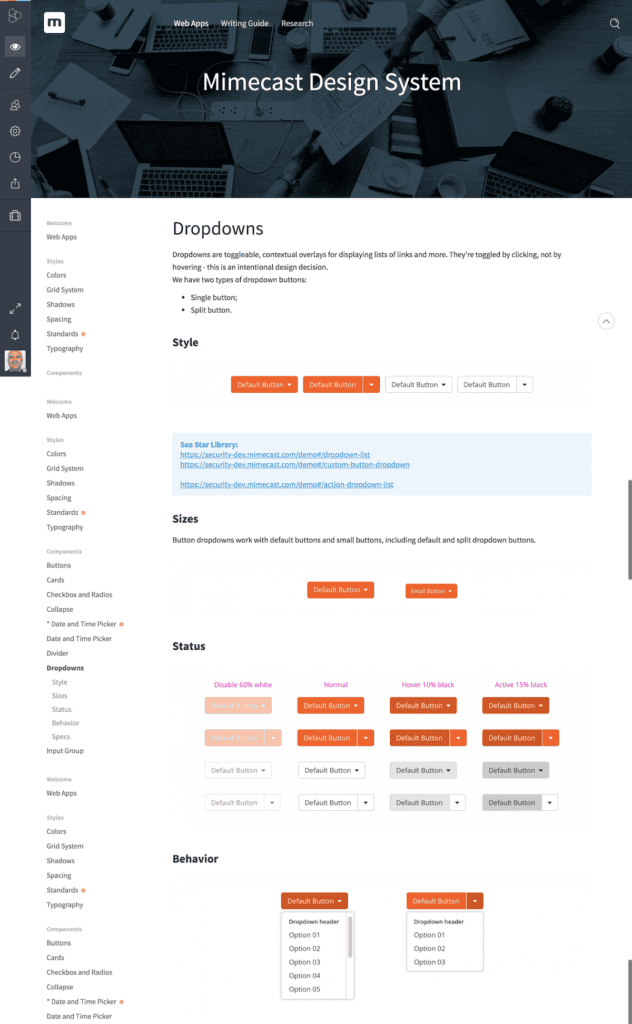
Task: Jump to Behavior subsection in sidebar
Action: coord(65,723)
